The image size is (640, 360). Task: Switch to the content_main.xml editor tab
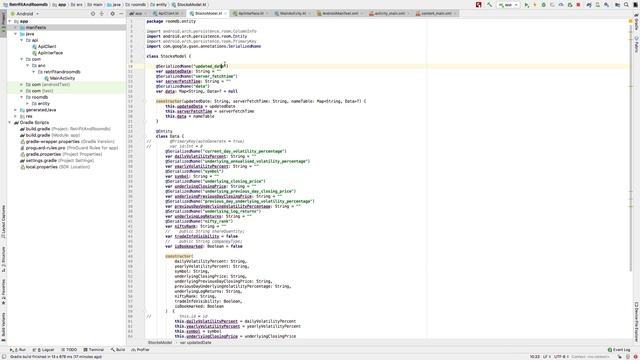pos(436,13)
